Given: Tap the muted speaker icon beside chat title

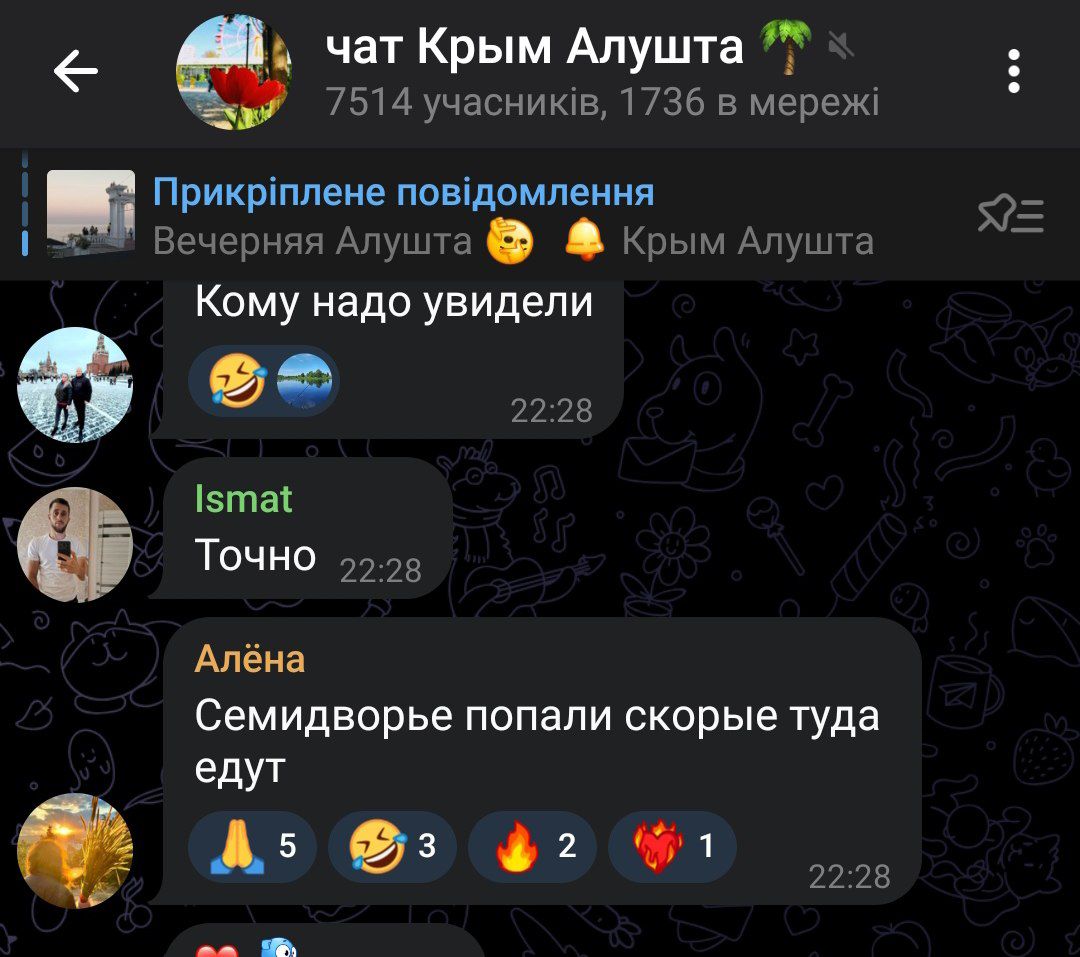Looking at the screenshot, I should coord(840,46).
